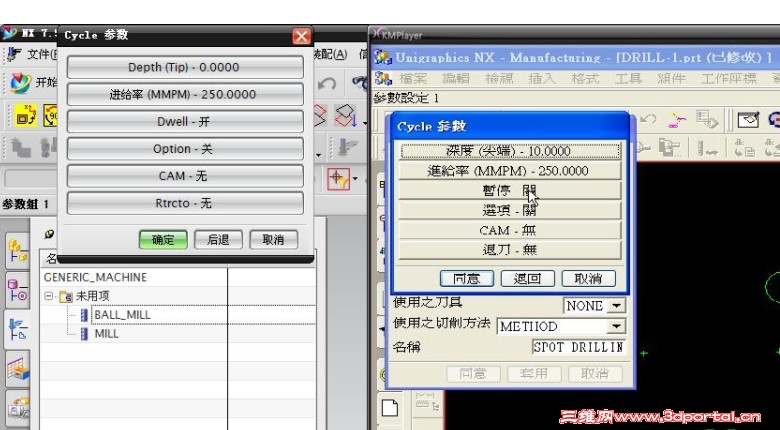Open the 工具 menu in Unigraphics NX
The width and height of the screenshot is (780, 430).
[x=628, y=79]
